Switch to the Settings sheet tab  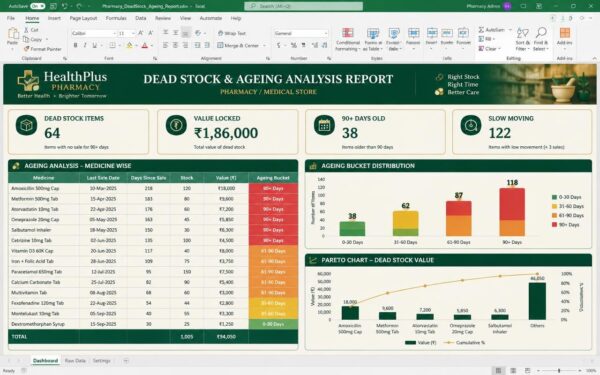point(101,360)
